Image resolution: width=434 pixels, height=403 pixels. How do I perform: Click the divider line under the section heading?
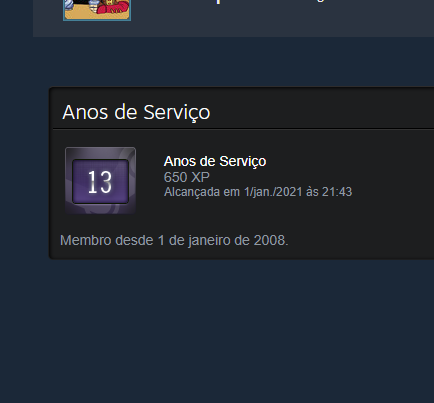click(x=243, y=128)
